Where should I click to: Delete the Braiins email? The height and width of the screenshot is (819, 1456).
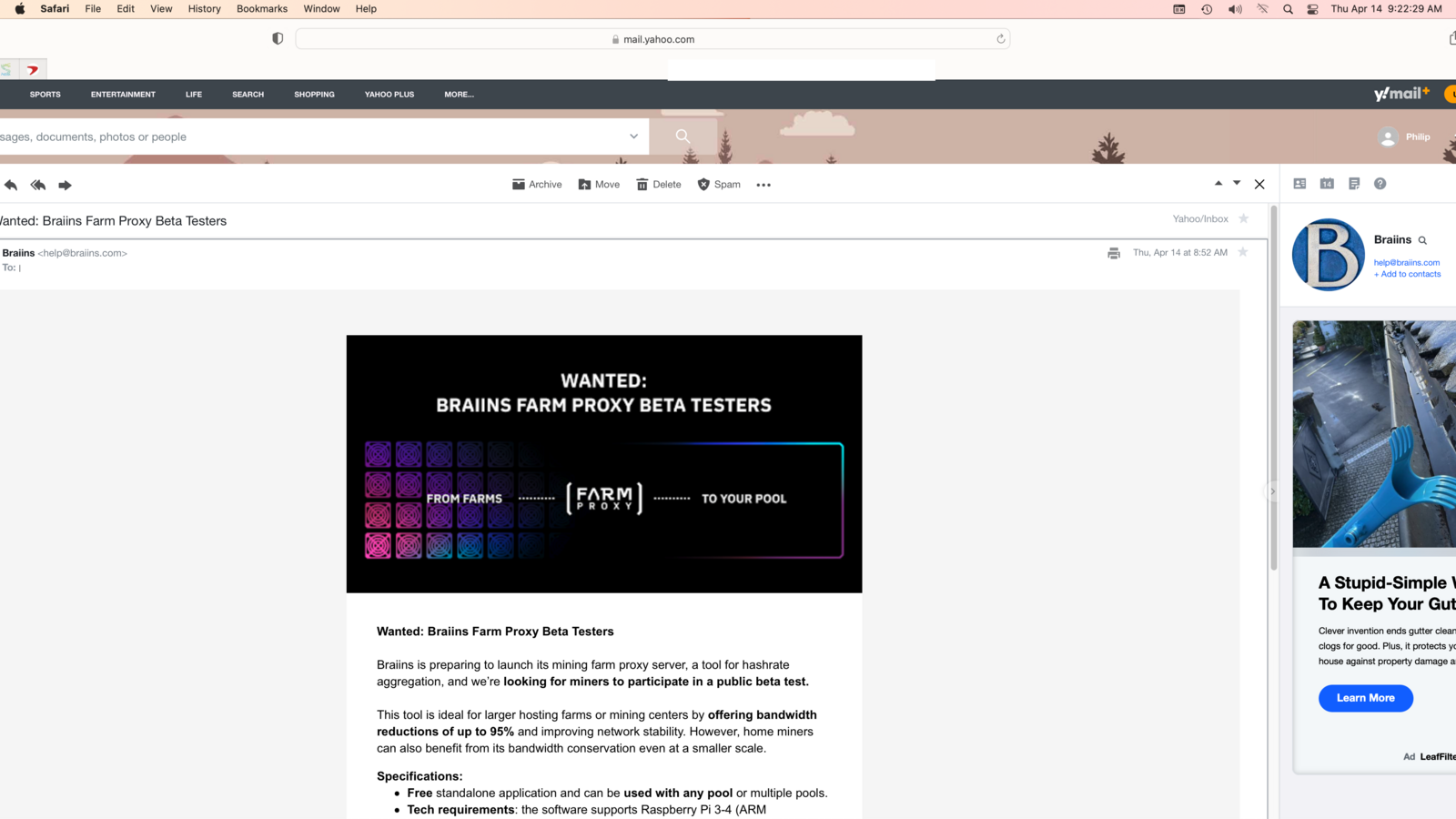[659, 185]
